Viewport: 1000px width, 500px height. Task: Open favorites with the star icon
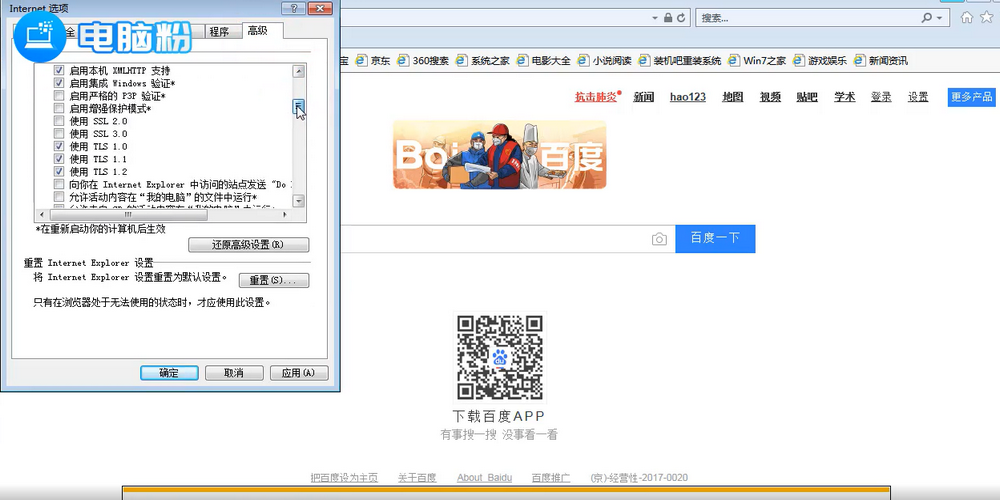[985, 18]
